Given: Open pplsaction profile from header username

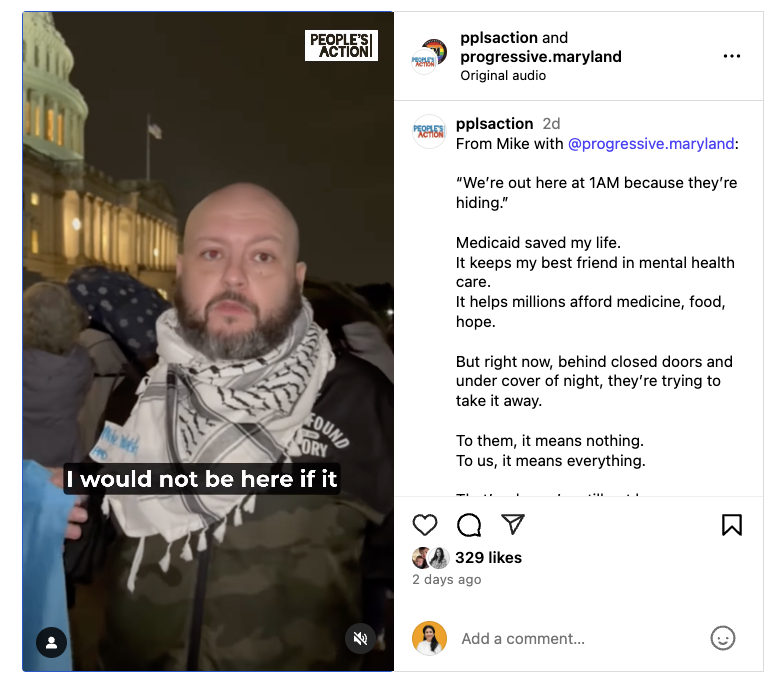Looking at the screenshot, I should (499, 38).
